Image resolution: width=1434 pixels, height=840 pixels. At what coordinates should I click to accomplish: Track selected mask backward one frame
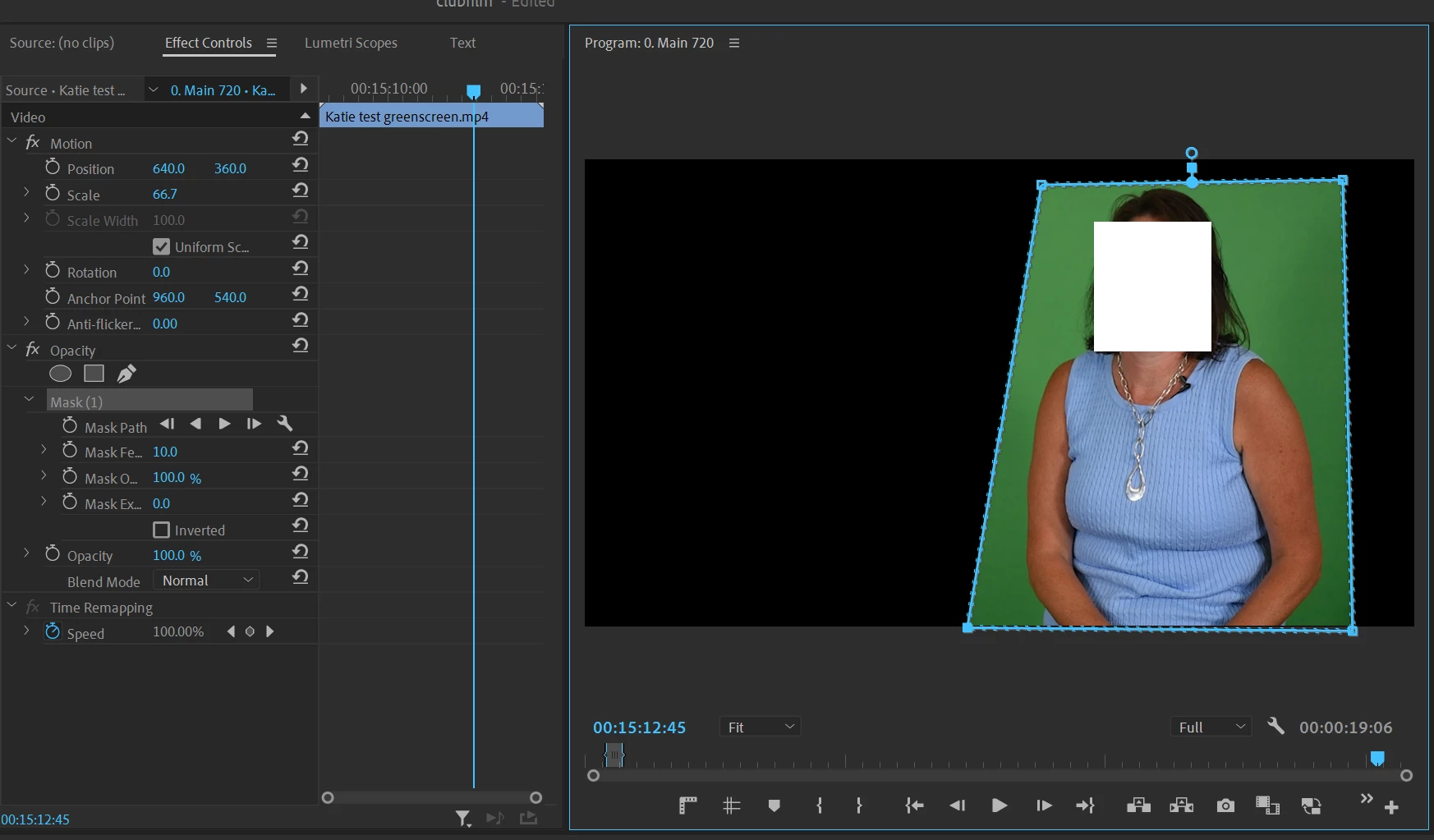(168, 424)
